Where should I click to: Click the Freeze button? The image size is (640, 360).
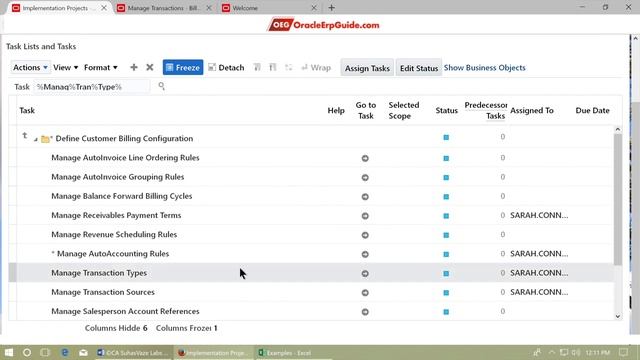click(x=183, y=67)
